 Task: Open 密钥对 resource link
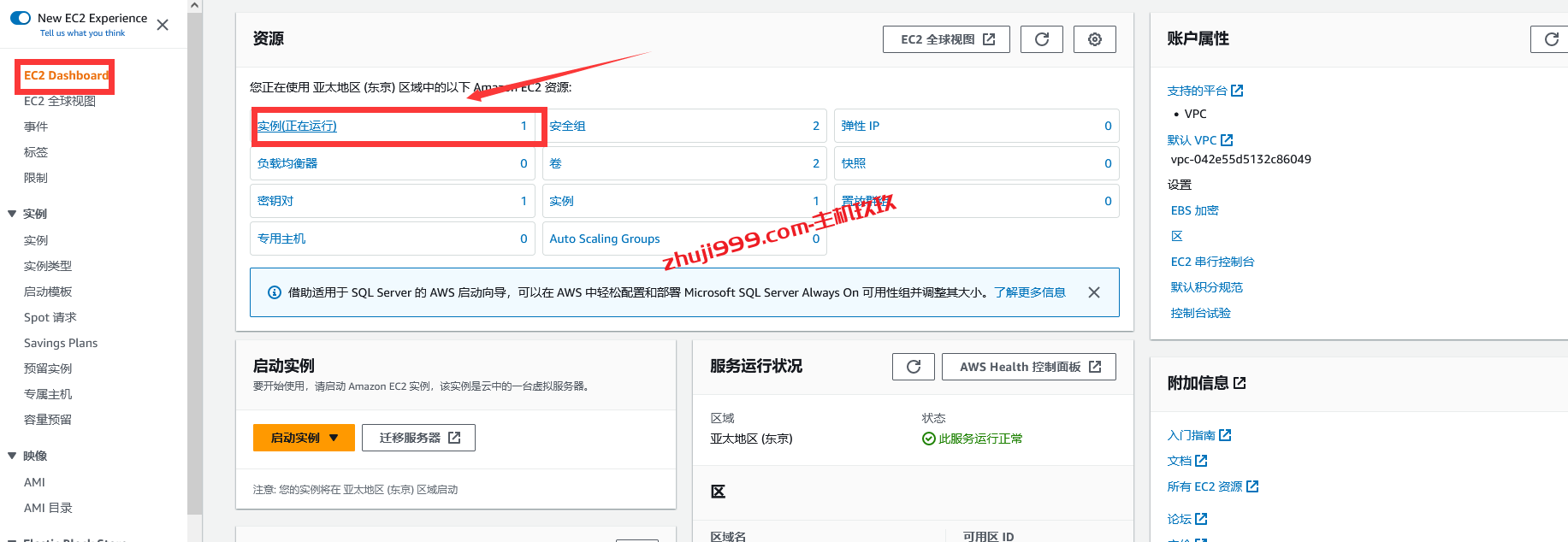pos(275,201)
